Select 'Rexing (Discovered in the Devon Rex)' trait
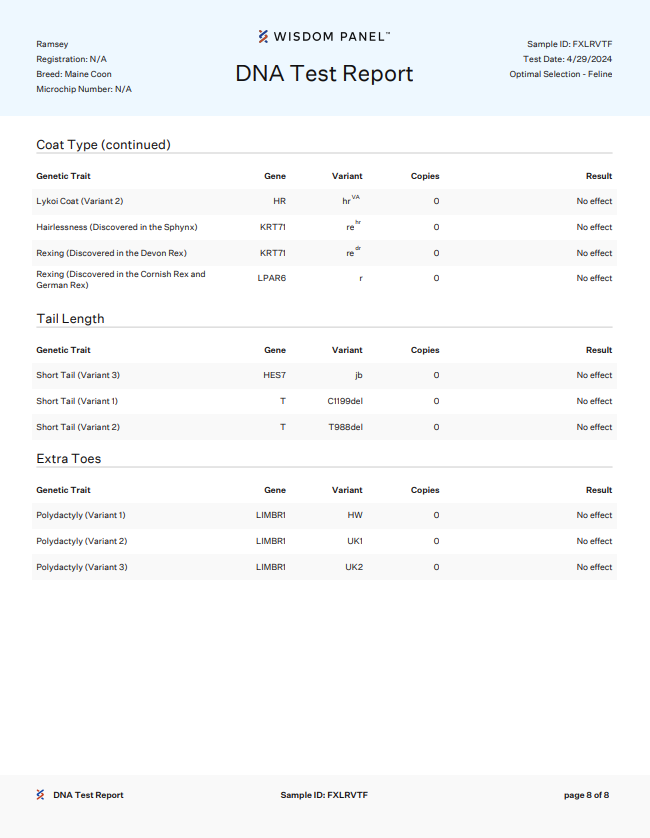 (111, 253)
